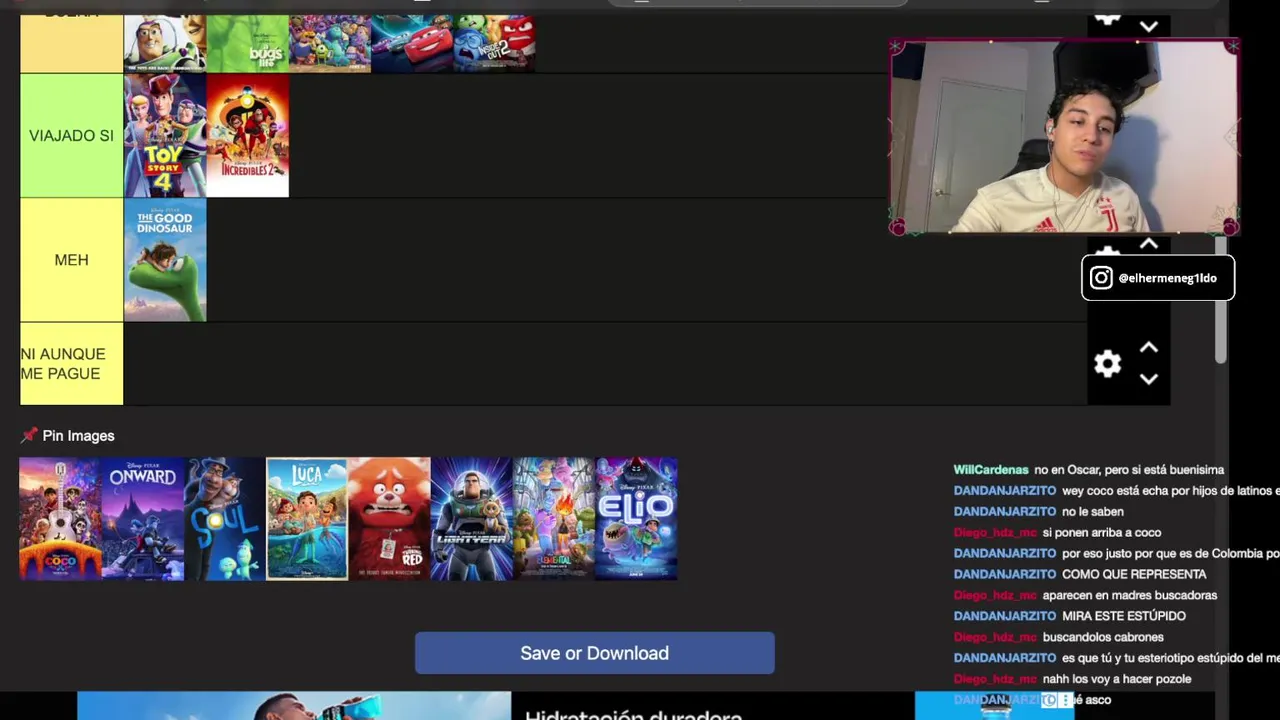Screen dimensions: 1280x720
Task: Click the streamer webcam overlay
Action: click(x=1064, y=137)
